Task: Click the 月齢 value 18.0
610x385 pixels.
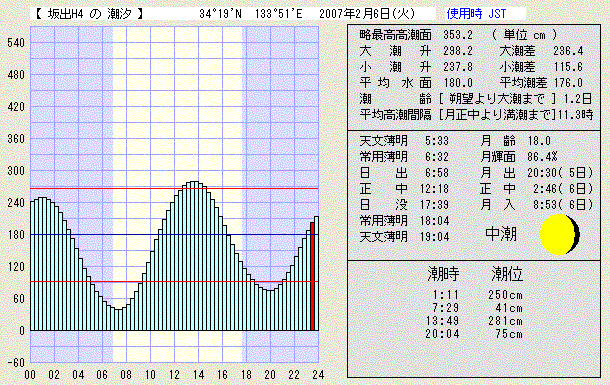Action: 539,141
